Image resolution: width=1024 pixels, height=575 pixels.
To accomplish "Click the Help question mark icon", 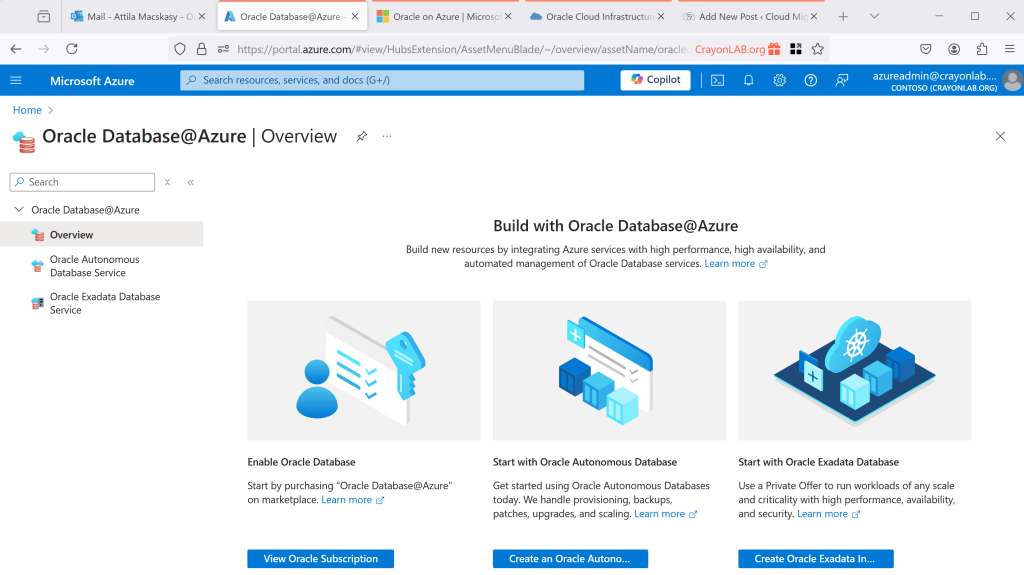I will tap(810, 80).
